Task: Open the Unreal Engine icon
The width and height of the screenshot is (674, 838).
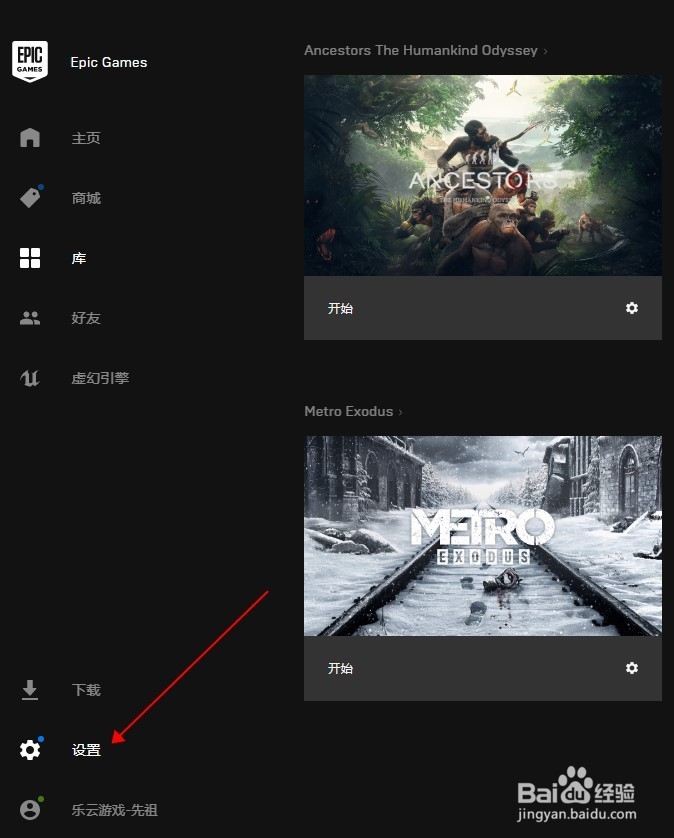Action: (30, 378)
